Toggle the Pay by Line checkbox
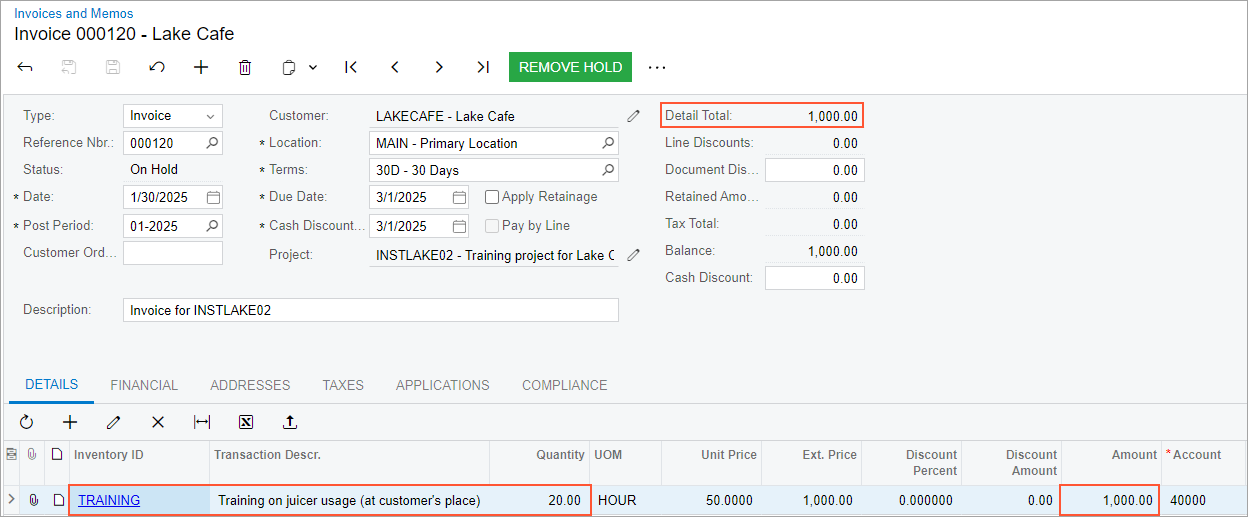Image resolution: width=1248 pixels, height=517 pixels. (492, 226)
